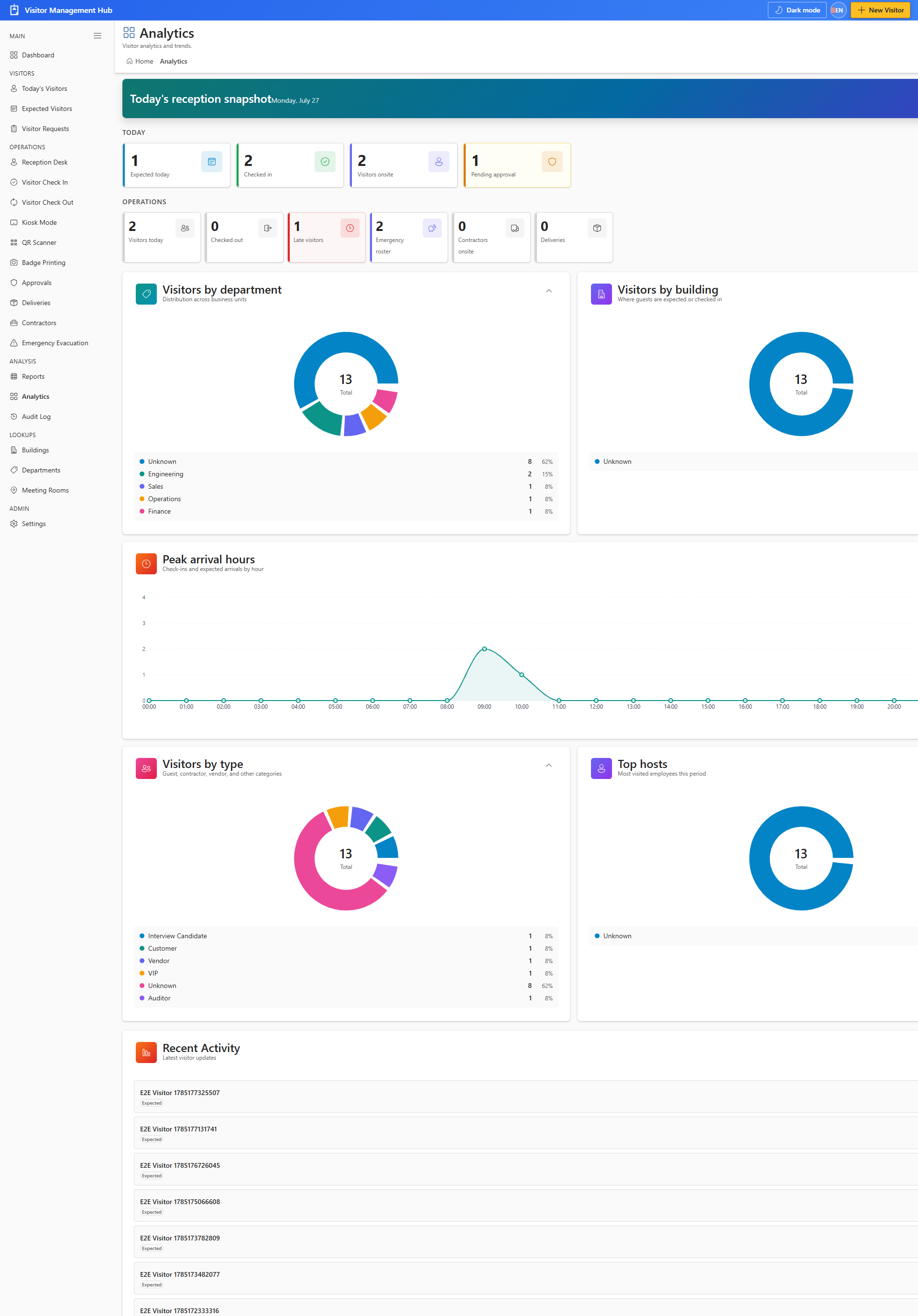
Task: Click the Departments tag icon
Action: tap(14, 470)
